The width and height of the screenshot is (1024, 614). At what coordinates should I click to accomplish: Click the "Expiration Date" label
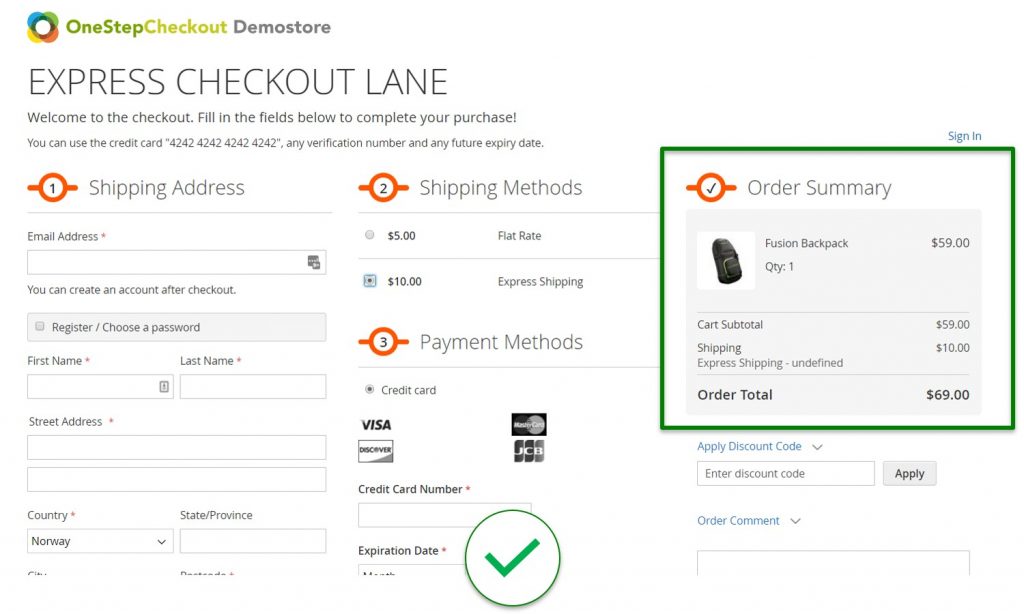398,551
